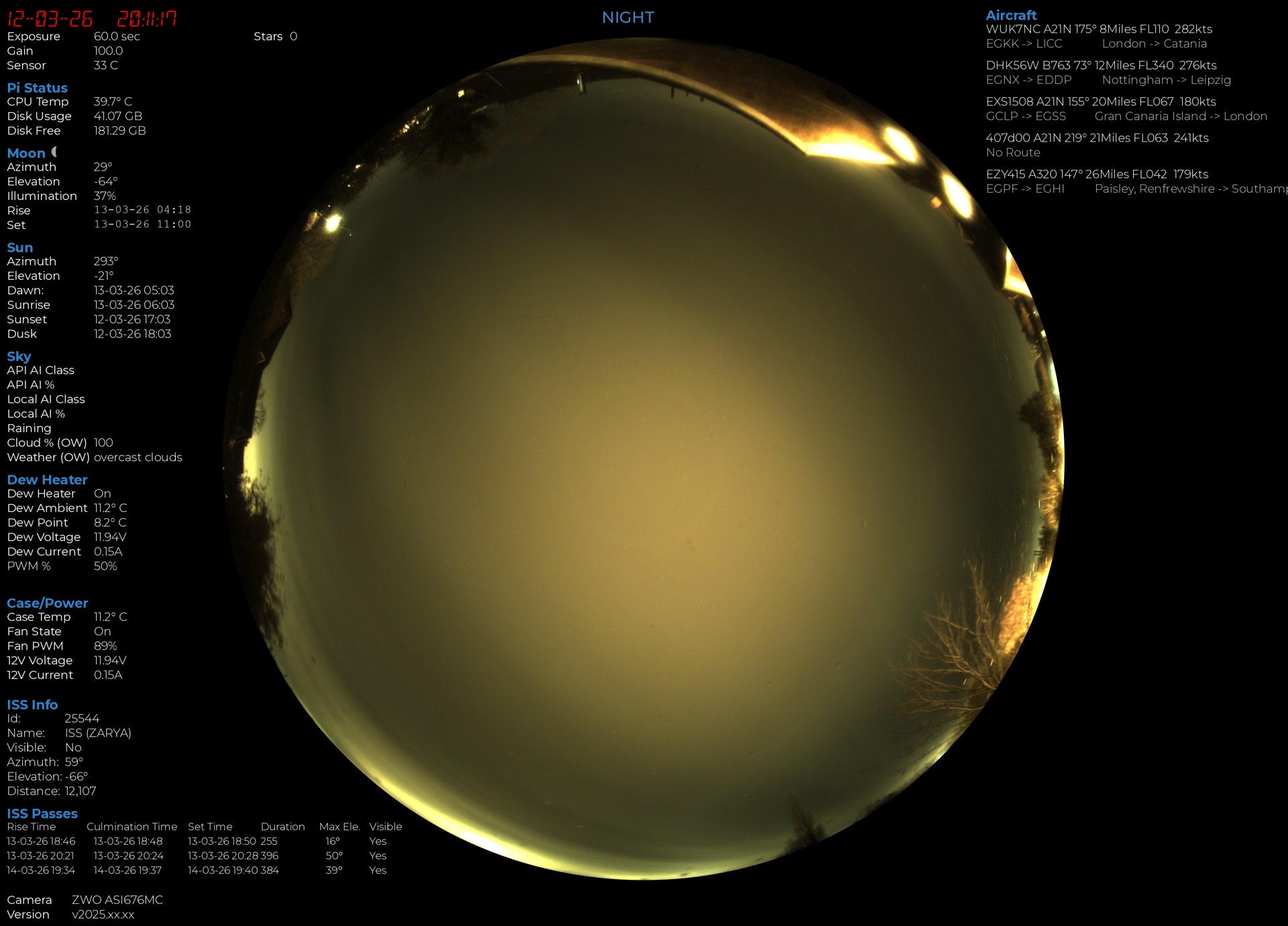1288x926 pixels.
Task: Click the PWM % 50% value
Action: (105, 566)
